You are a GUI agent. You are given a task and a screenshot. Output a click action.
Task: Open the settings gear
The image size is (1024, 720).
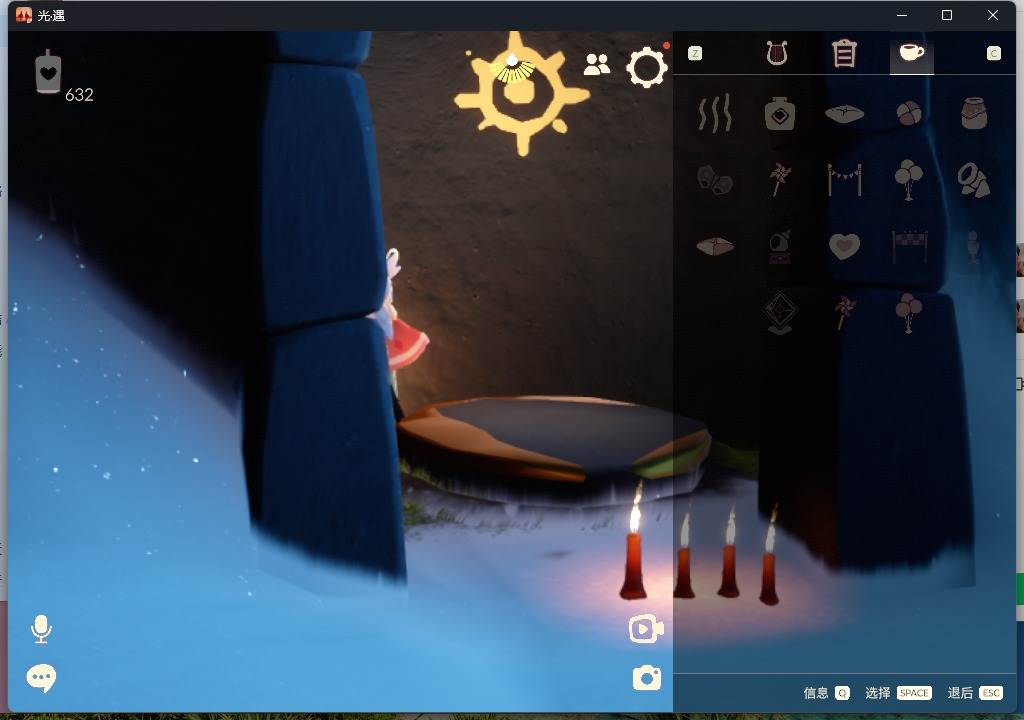click(x=647, y=67)
